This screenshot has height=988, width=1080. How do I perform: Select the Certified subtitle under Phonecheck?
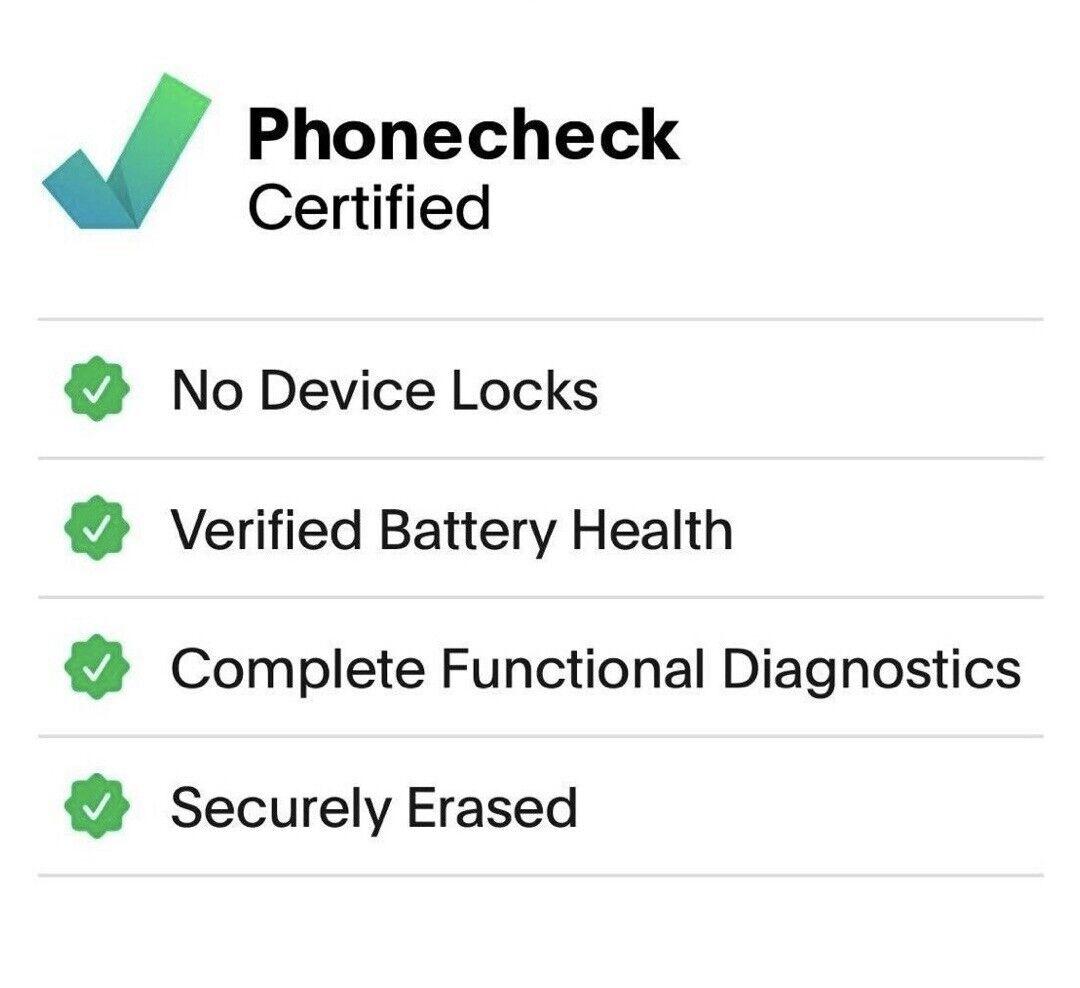(x=369, y=208)
